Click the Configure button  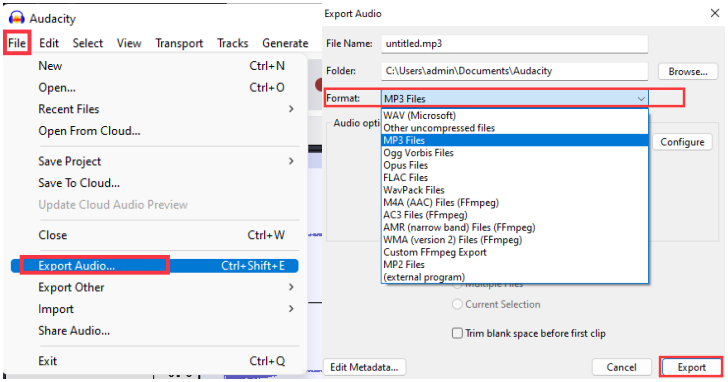(682, 142)
